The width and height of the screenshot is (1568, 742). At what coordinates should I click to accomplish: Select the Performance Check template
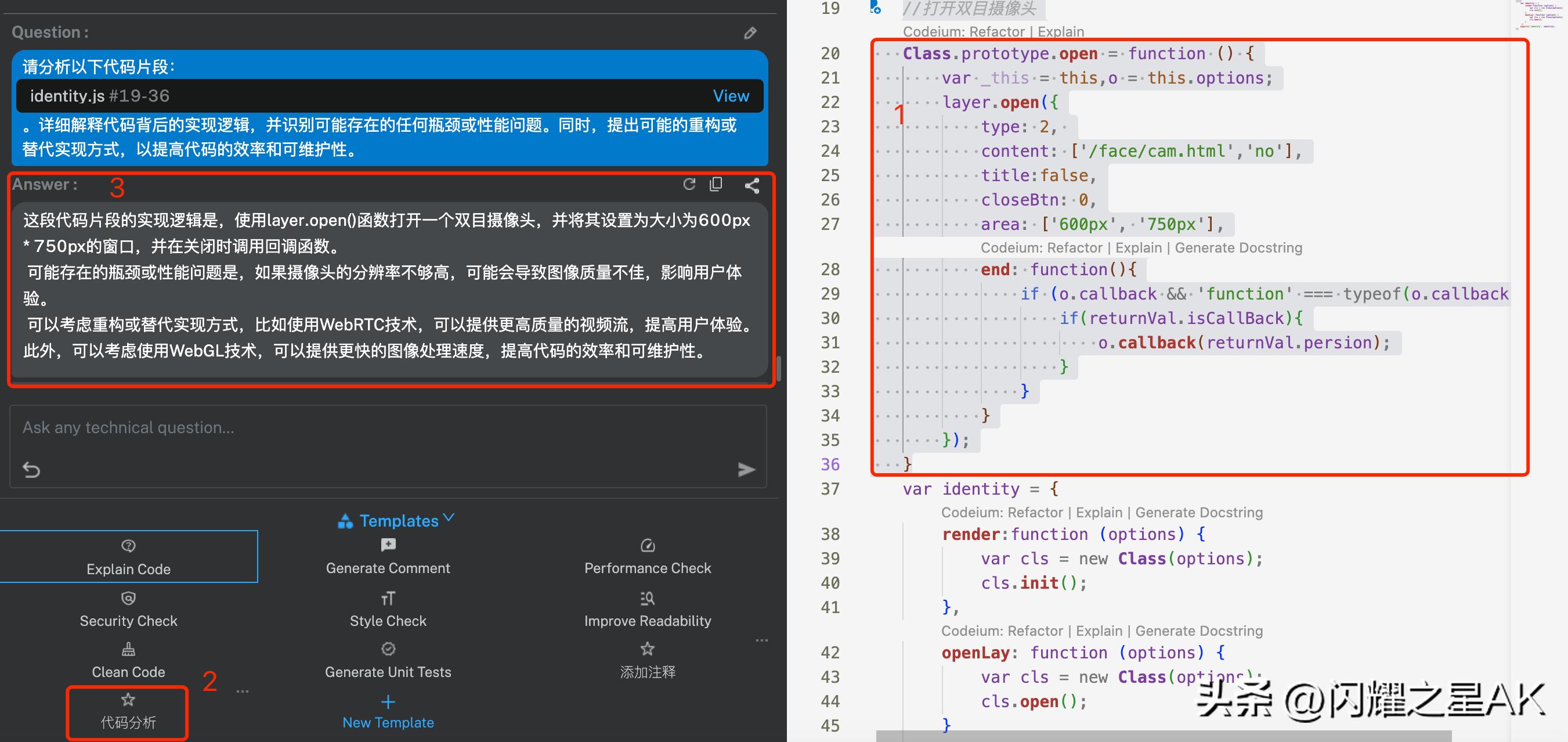(x=647, y=557)
